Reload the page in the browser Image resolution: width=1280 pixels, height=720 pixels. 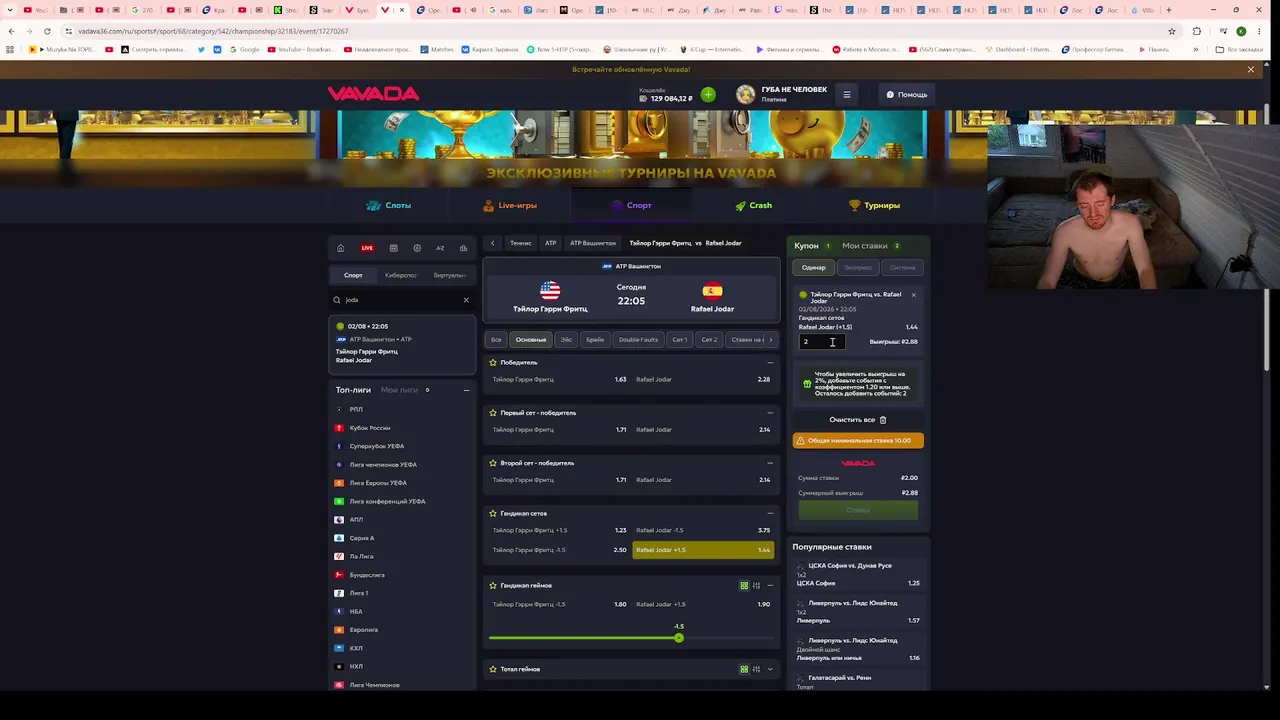tap(47, 31)
